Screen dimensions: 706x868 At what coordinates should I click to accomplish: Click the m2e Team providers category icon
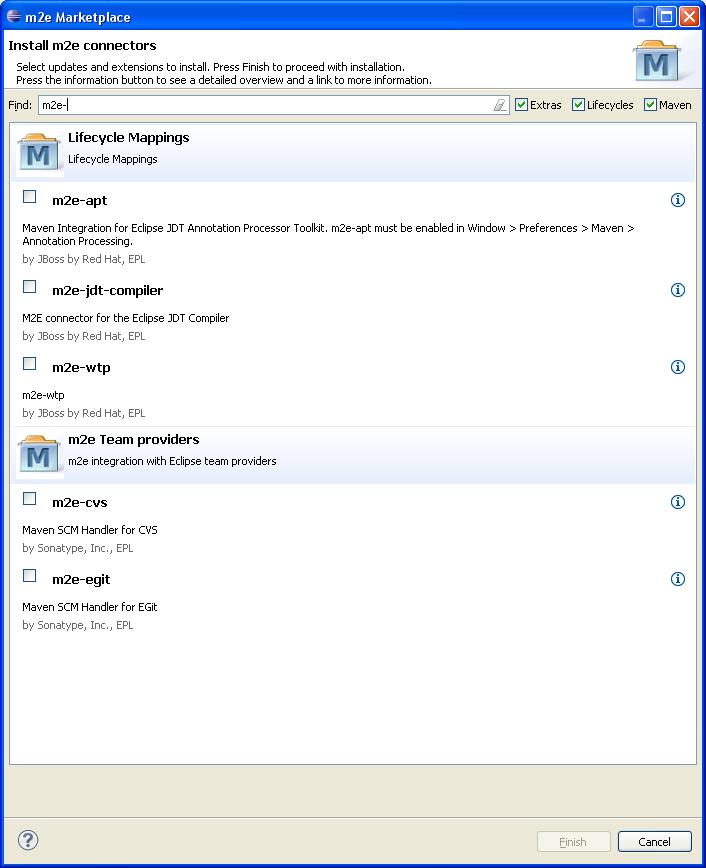[x=39, y=455]
